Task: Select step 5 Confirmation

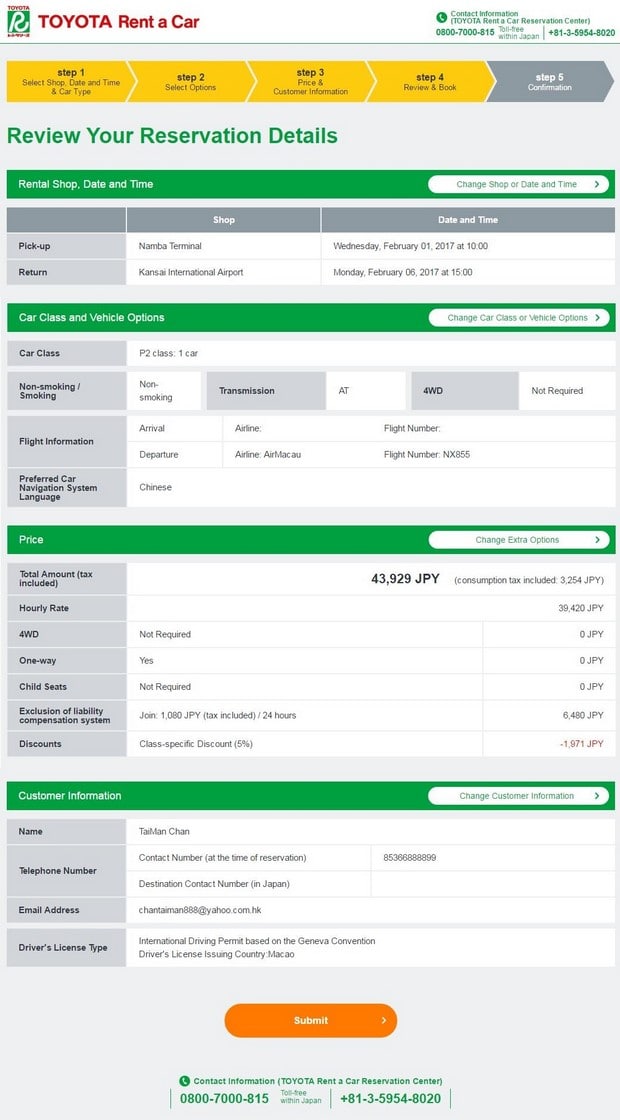Action: click(549, 82)
